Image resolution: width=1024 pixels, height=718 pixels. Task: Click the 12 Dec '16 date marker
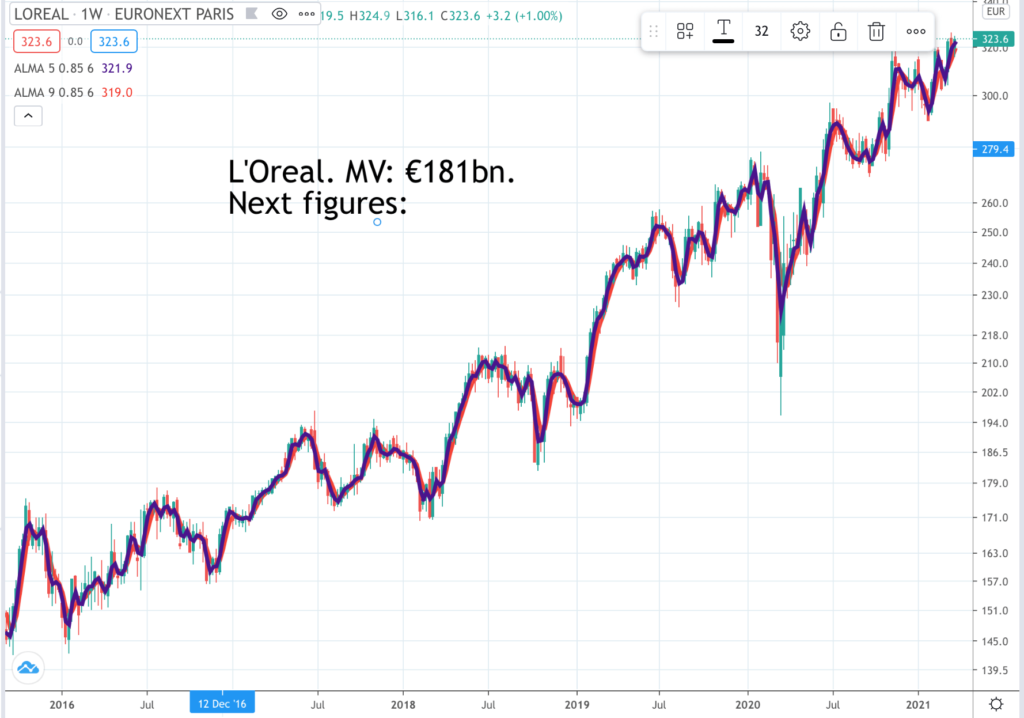(x=222, y=704)
